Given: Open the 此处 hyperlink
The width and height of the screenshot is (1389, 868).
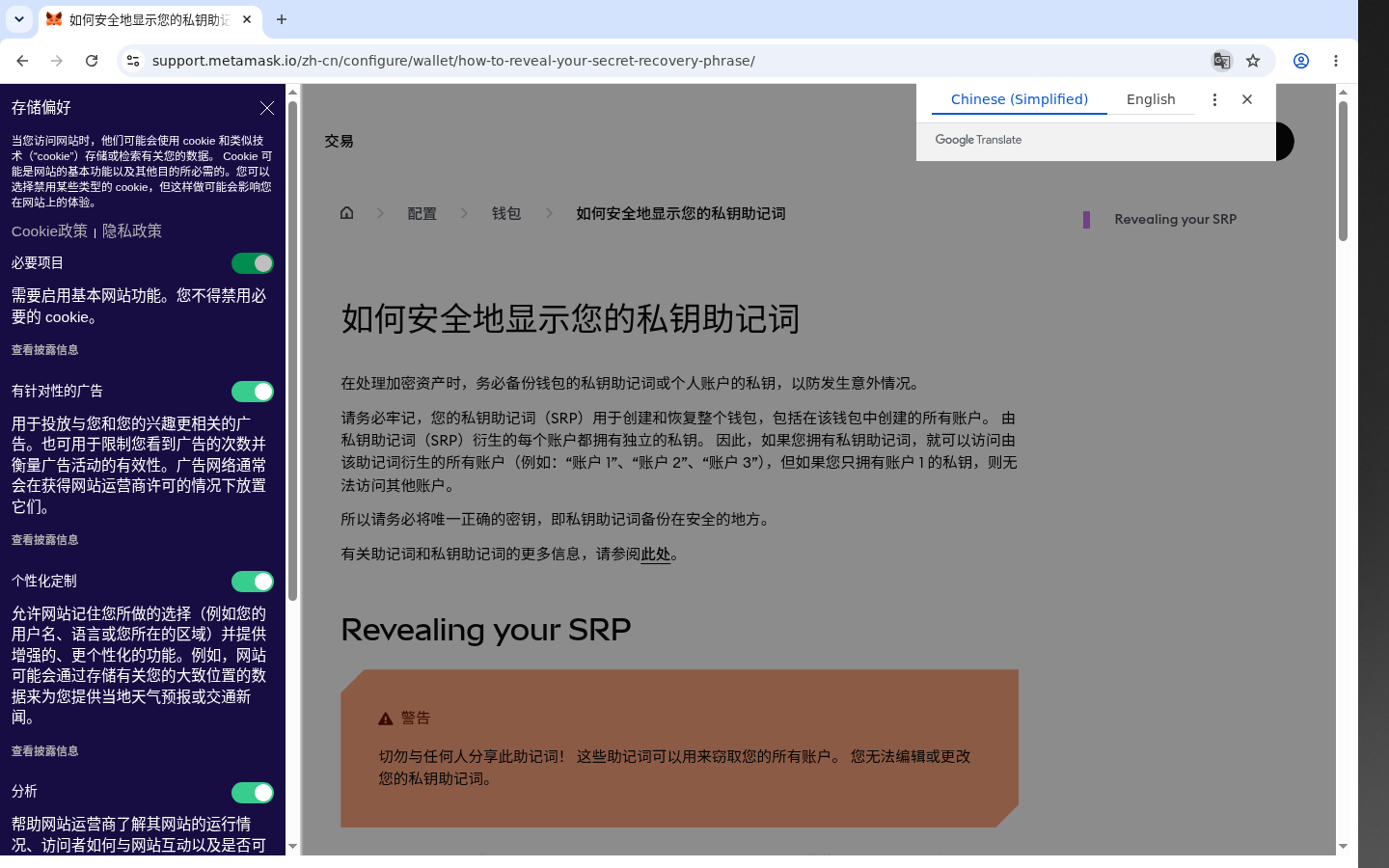Looking at the screenshot, I should [x=655, y=555].
